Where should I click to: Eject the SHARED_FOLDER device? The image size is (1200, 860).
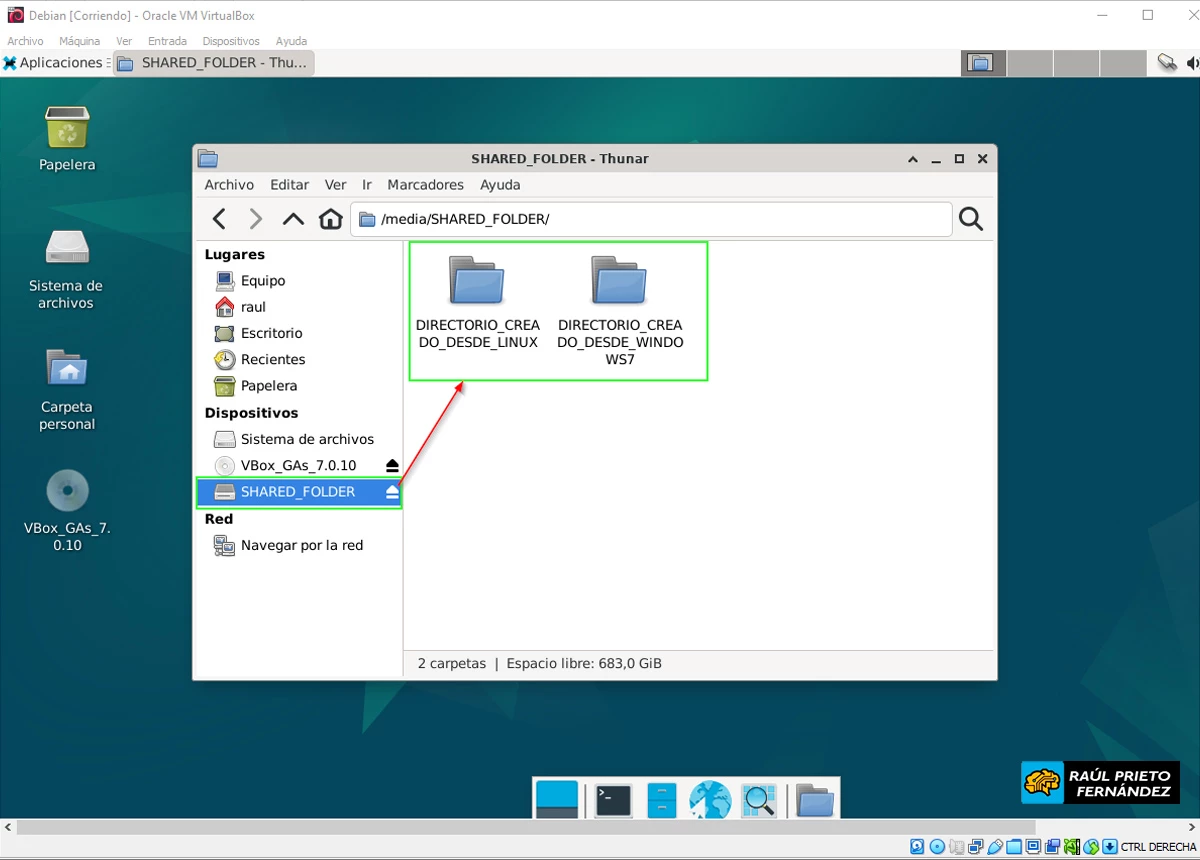390,491
